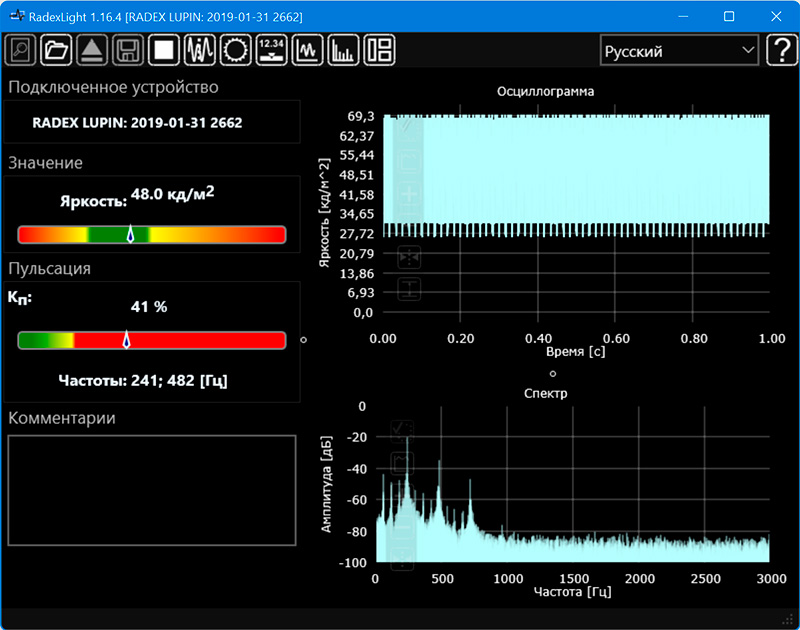Stop measurement with the square icon
The height and width of the screenshot is (630, 800).
[x=163, y=50]
